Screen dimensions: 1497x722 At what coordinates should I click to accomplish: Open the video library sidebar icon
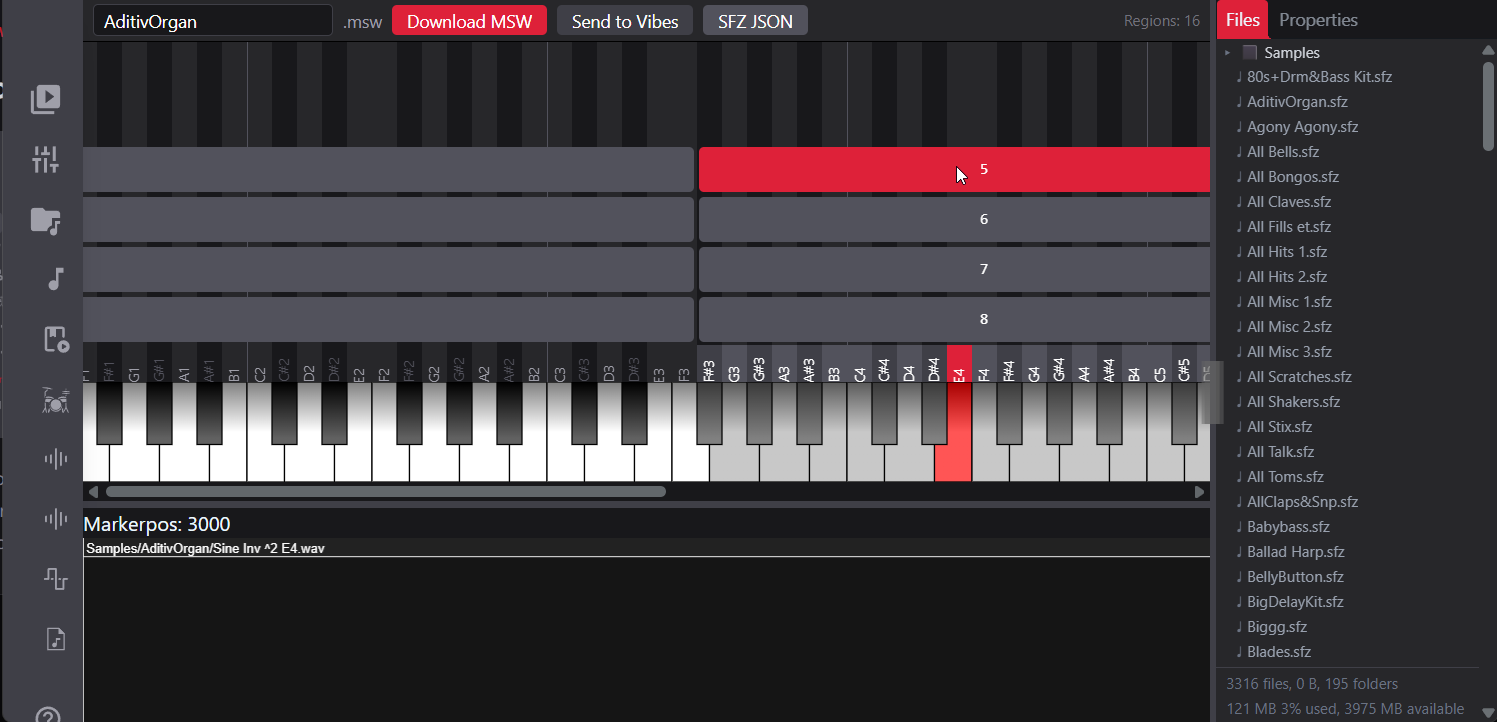point(46,98)
